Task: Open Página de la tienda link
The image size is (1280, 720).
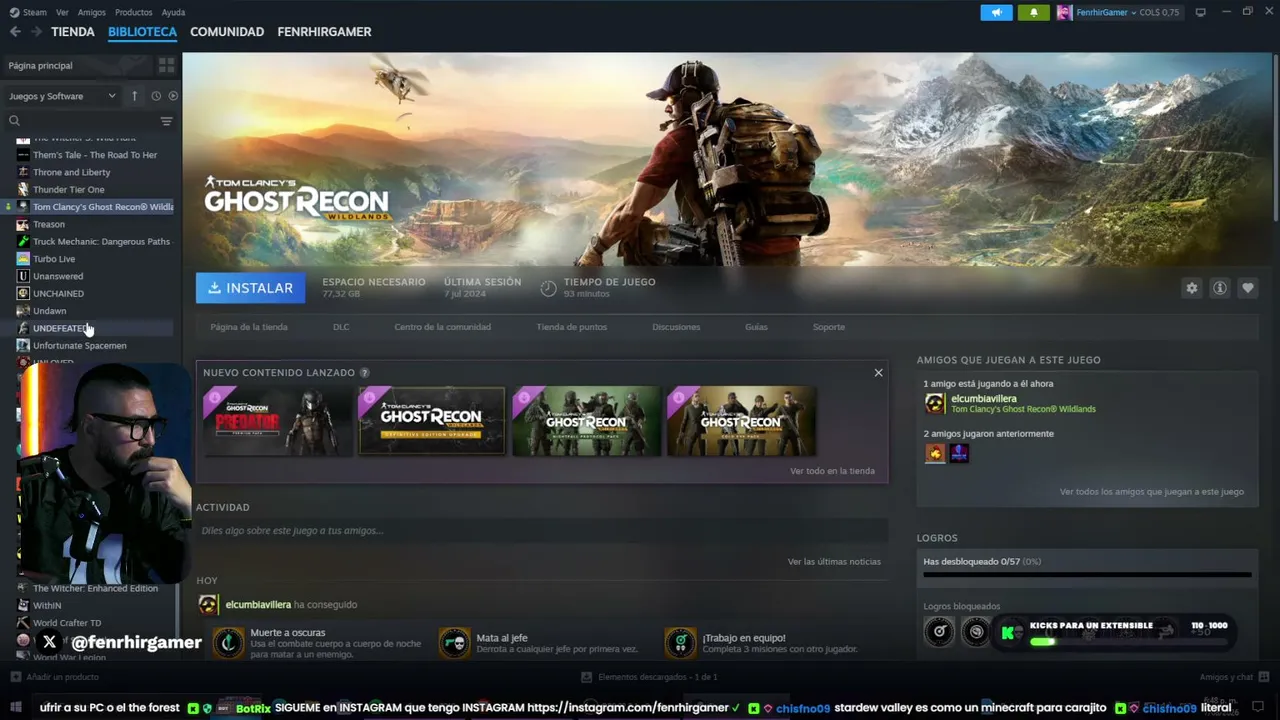Action: point(249,327)
